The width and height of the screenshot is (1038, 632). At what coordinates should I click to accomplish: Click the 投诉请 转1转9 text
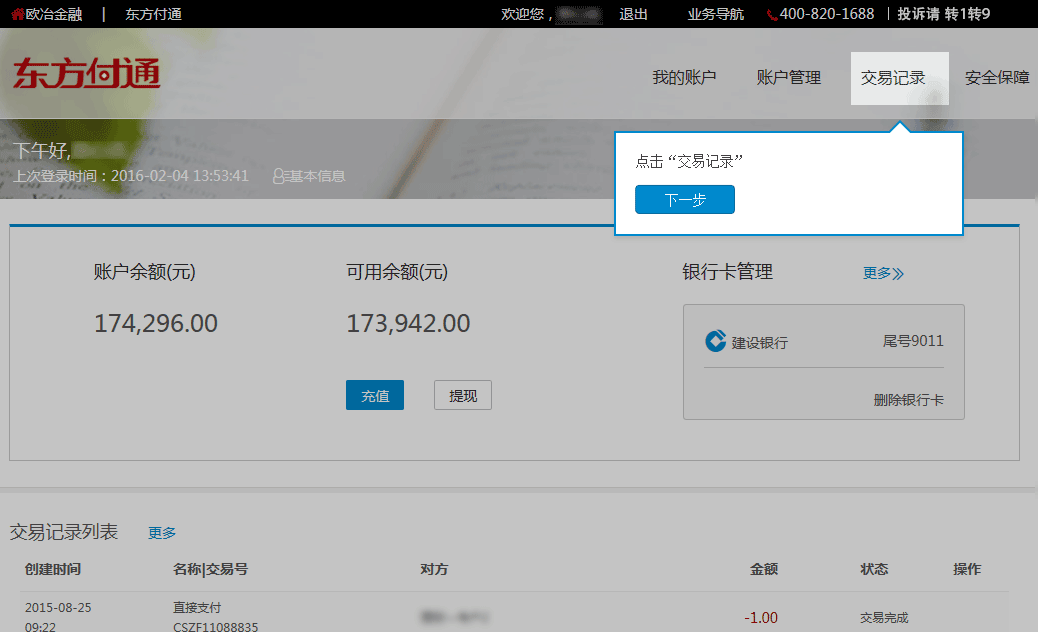(943, 14)
